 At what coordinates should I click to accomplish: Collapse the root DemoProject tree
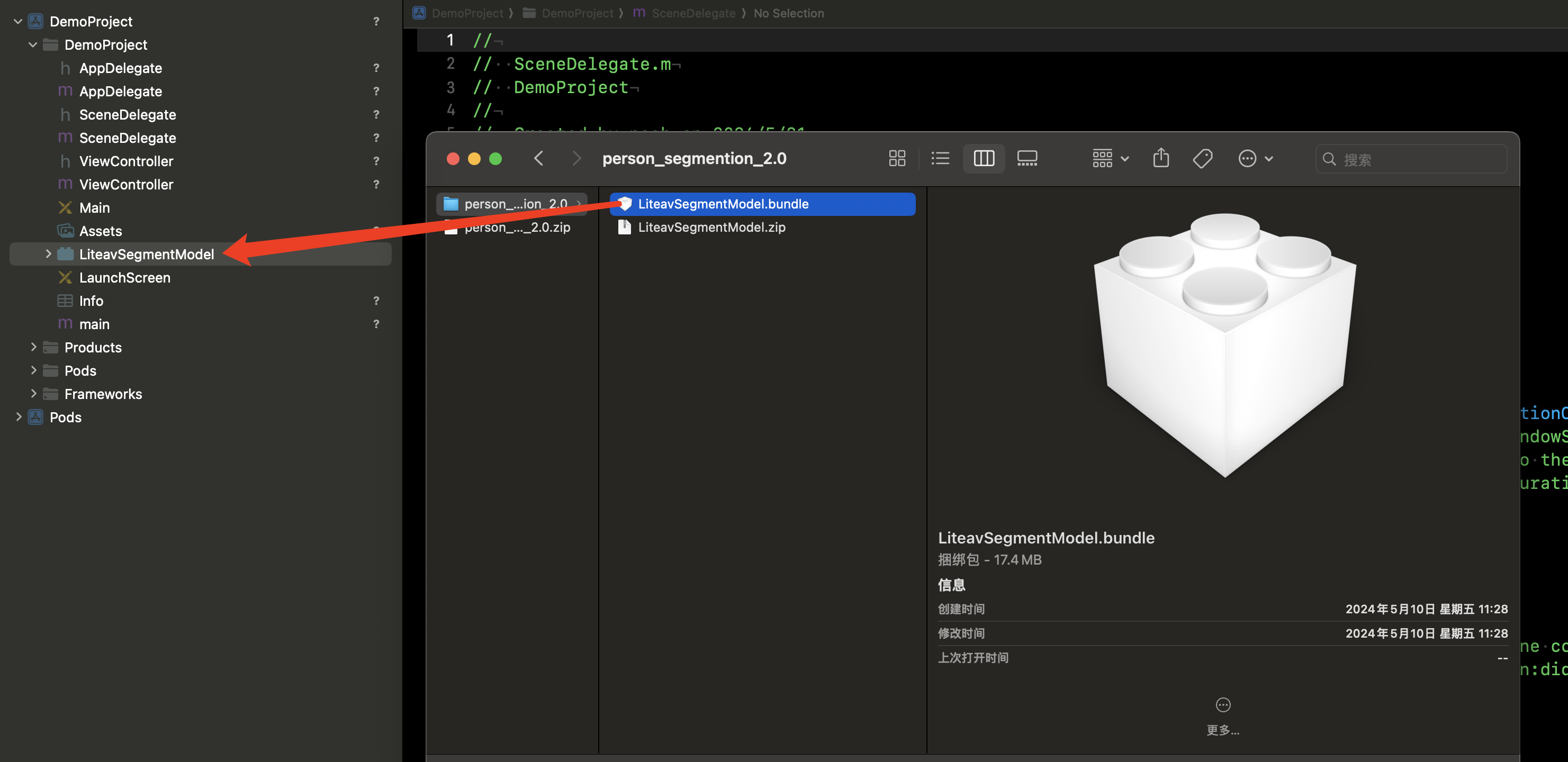(x=18, y=22)
